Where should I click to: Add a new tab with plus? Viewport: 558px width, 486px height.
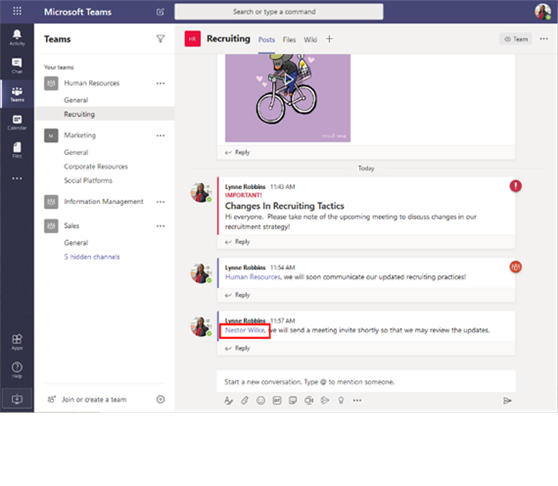tap(329, 39)
